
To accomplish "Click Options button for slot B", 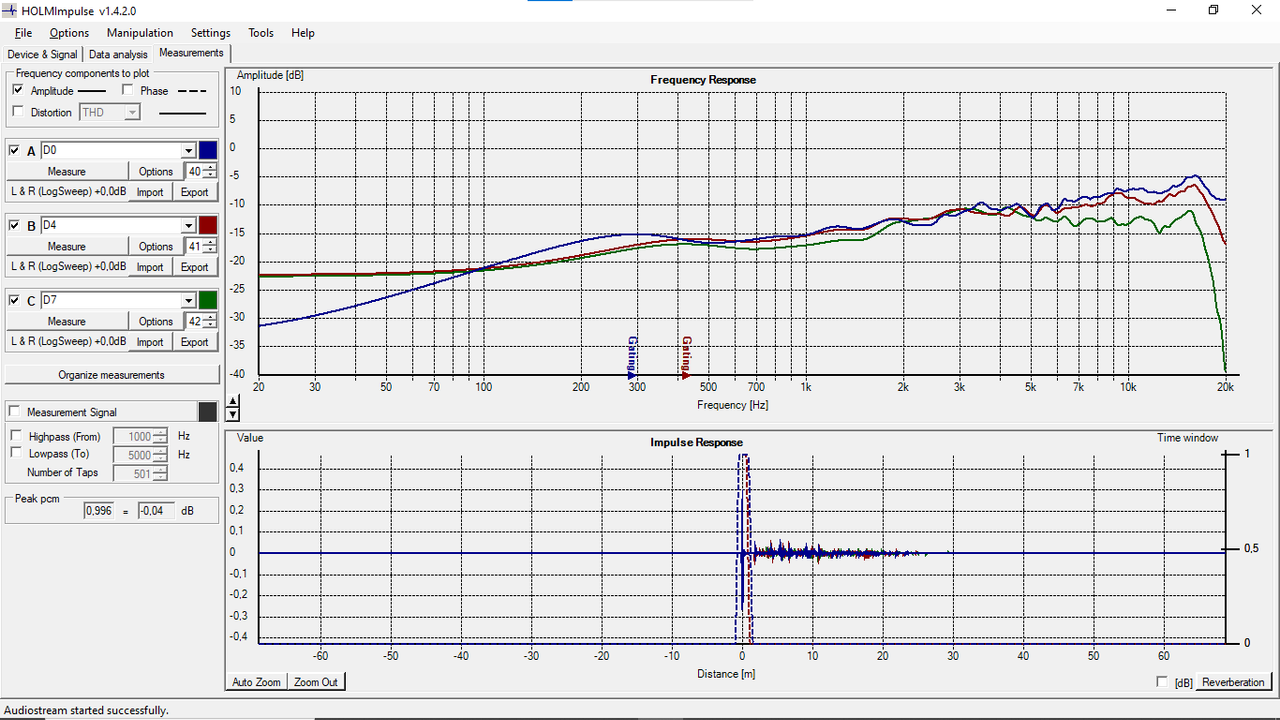I will pyautogui.click(x=156, y=246).
